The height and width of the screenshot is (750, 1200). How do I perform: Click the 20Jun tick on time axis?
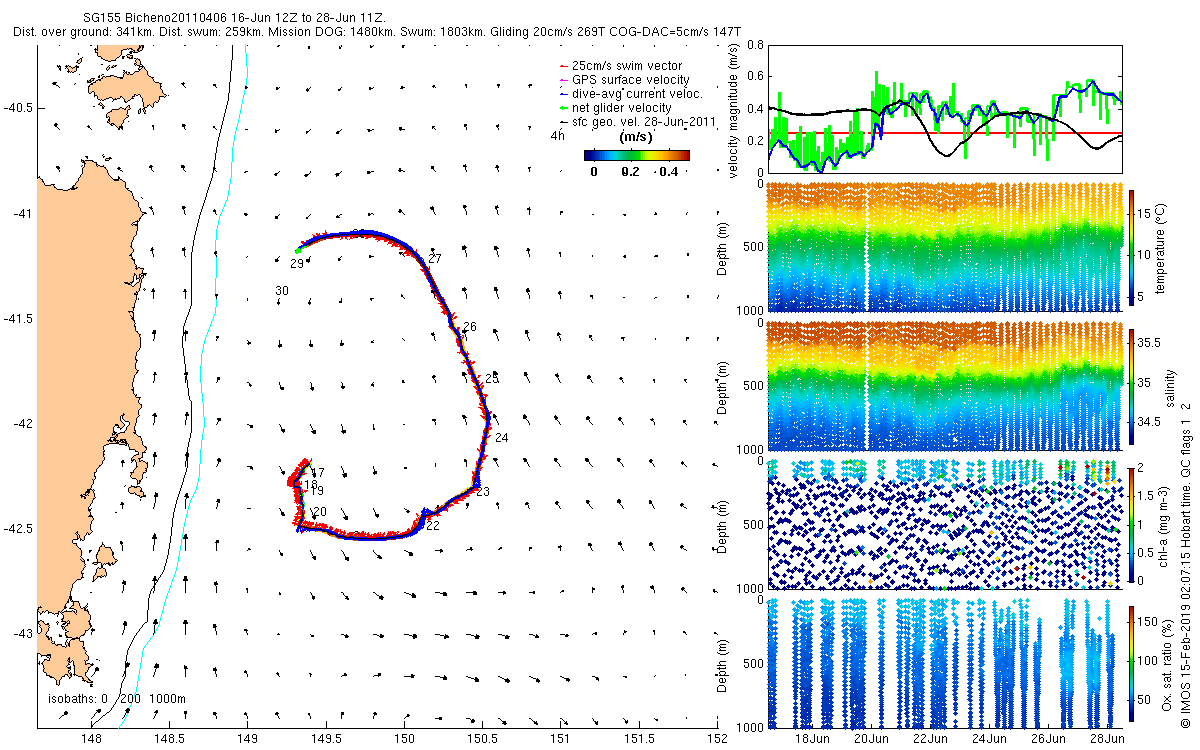click(870, 739)
